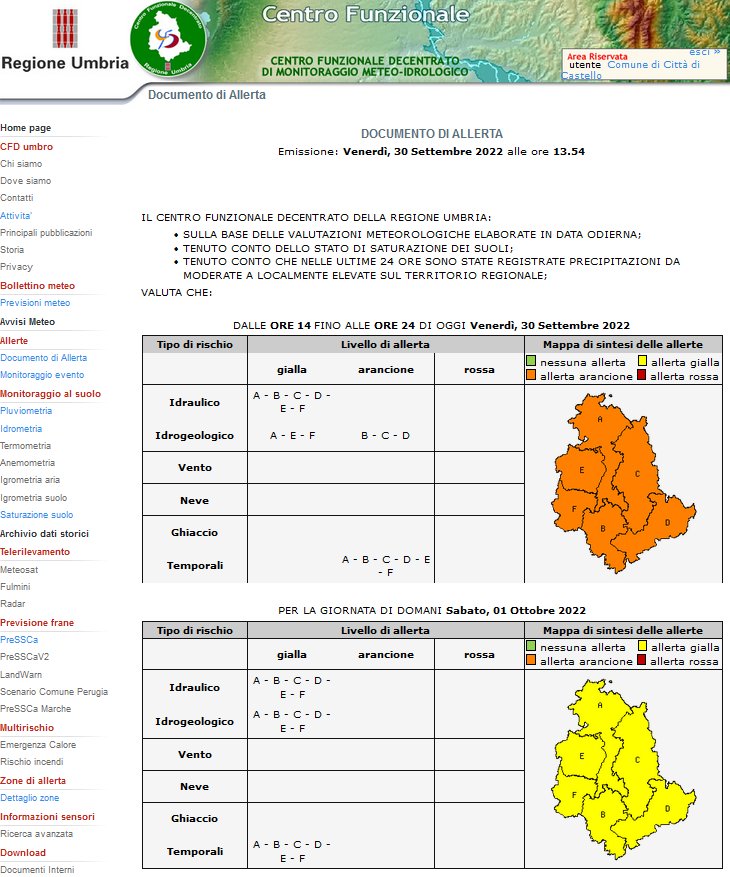Click the green nessuna allerta legend swatch
Viewport: 730px width, 877px height.
pyautogui.click(x=532, y=361)
